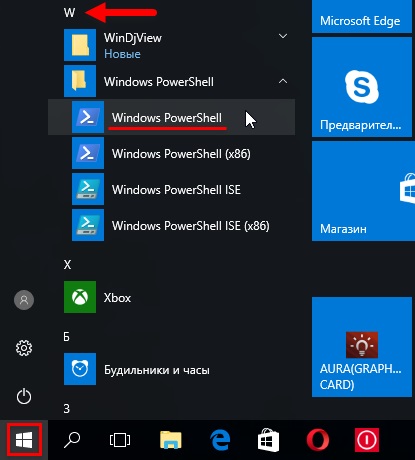Expand the WinDjView folder chevron
Screen dimensions: 415x460
[283, 36]
